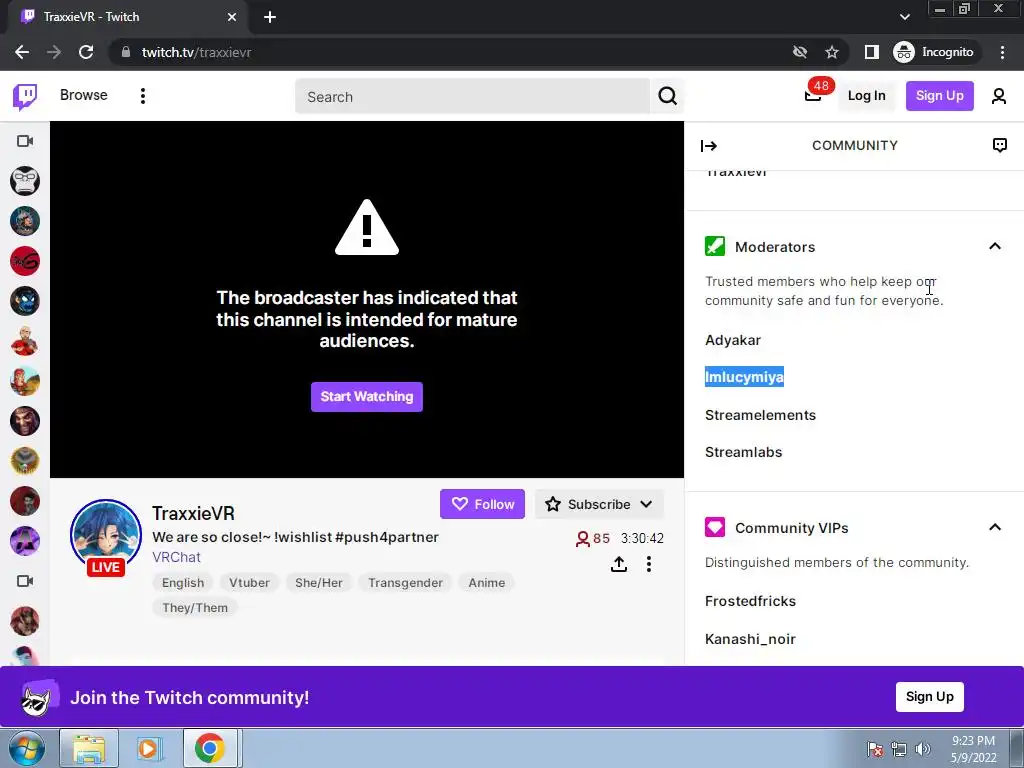Open the tab search dropdown arrow
The image size is (1024, 768).
(904, 17)
